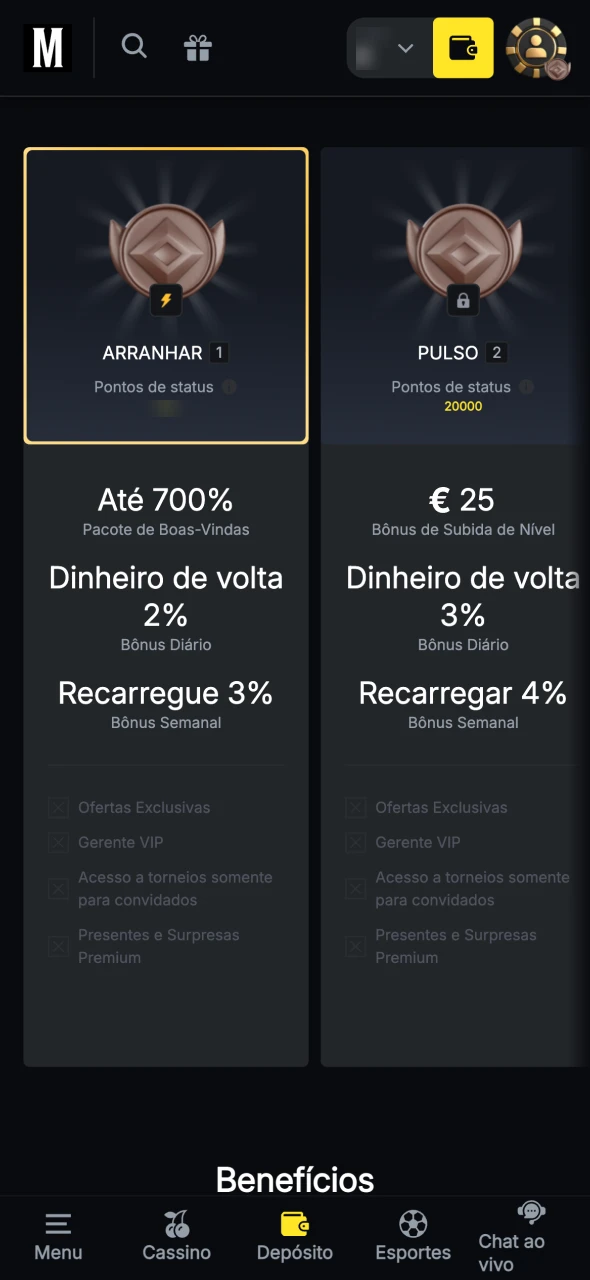This screenshot has width=590, height=1280.
Task: Open the yellow wallet deposit icon
Action: 463,47
